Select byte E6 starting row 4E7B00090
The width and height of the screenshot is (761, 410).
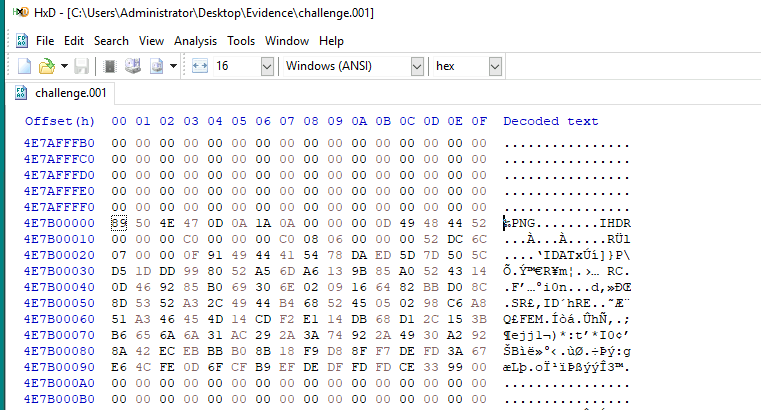pos(119,367)
